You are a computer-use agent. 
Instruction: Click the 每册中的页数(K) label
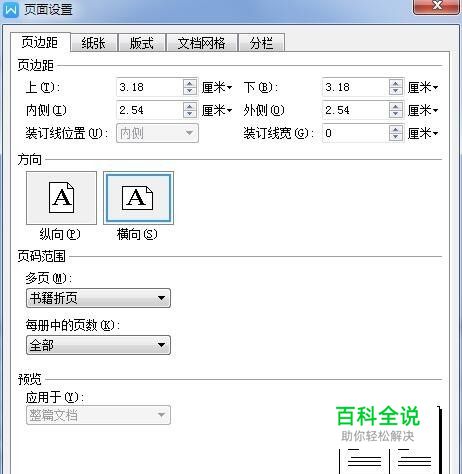pyautogui.click(x=73, y=325)
